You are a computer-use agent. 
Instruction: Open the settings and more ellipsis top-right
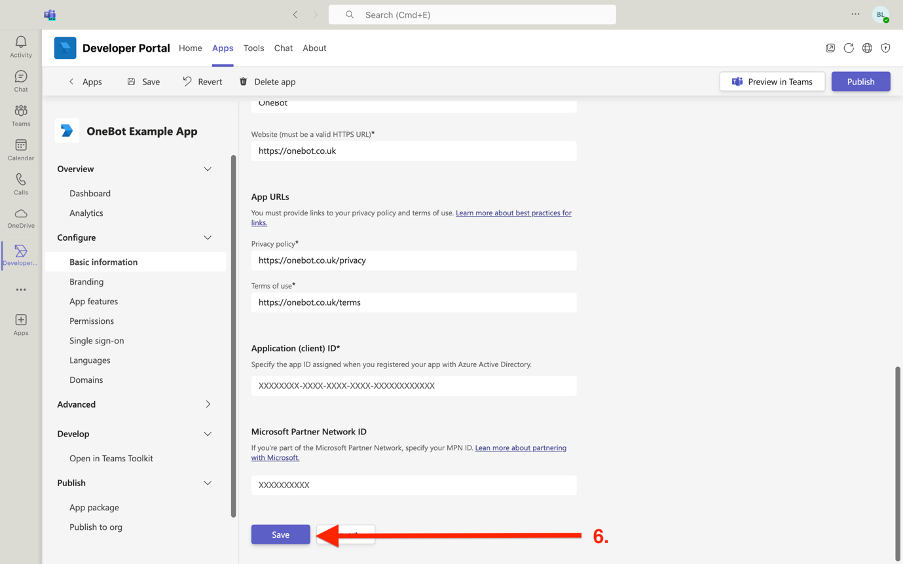855,14
